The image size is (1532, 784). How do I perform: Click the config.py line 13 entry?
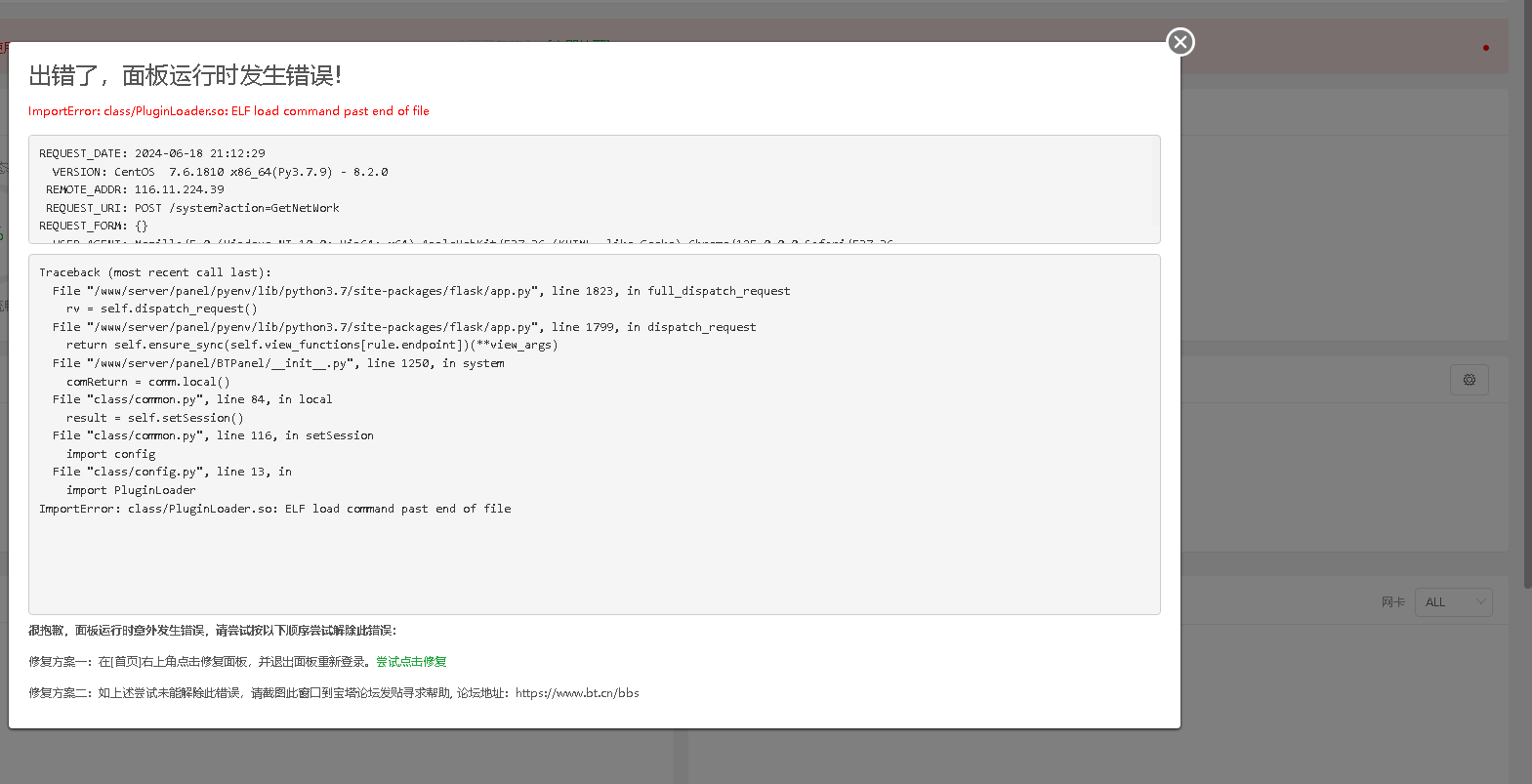pyautogui.click(x=172, y=472)
